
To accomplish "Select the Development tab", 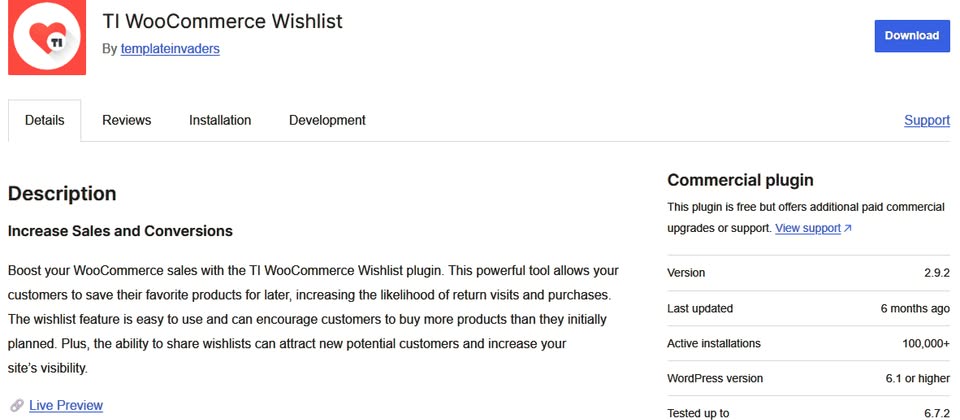I will click(x=327, y=121).
